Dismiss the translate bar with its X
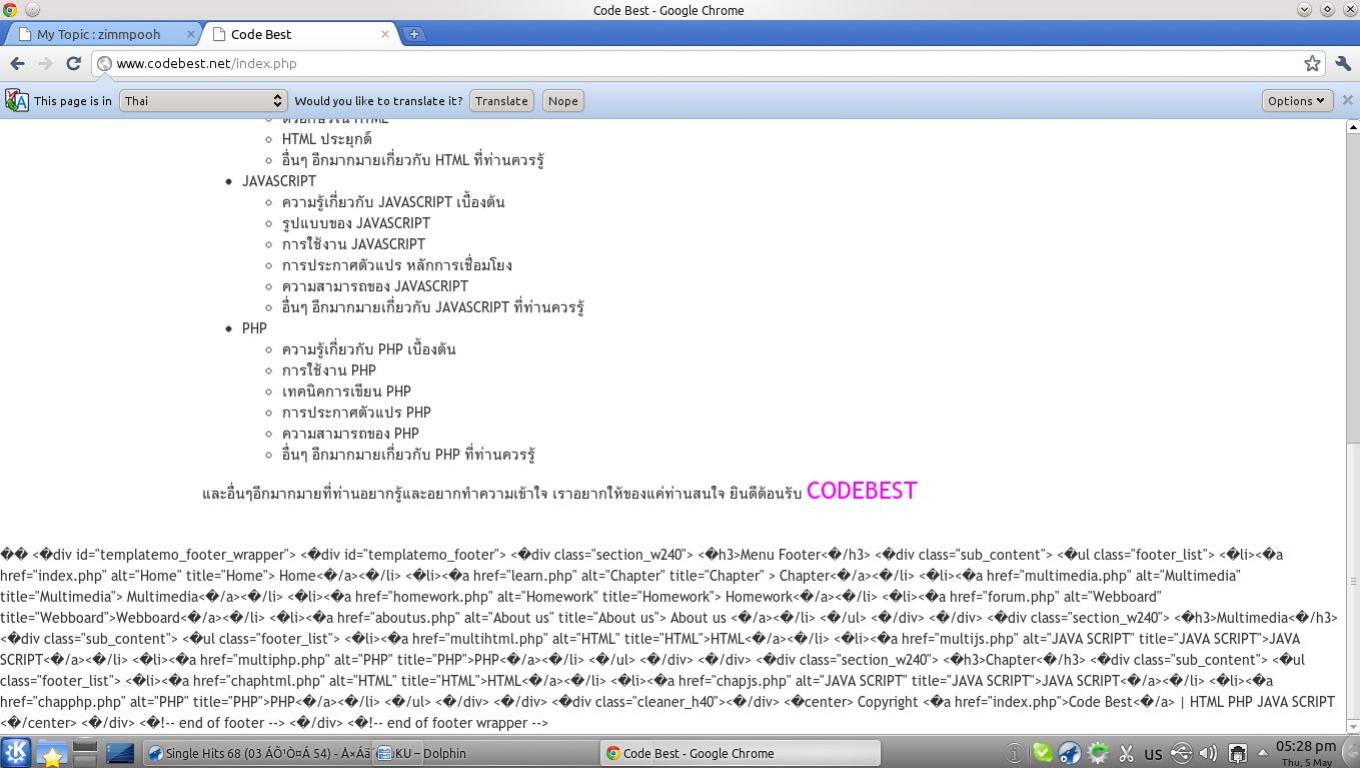Screen dimensions: 1360x768 1347,100
